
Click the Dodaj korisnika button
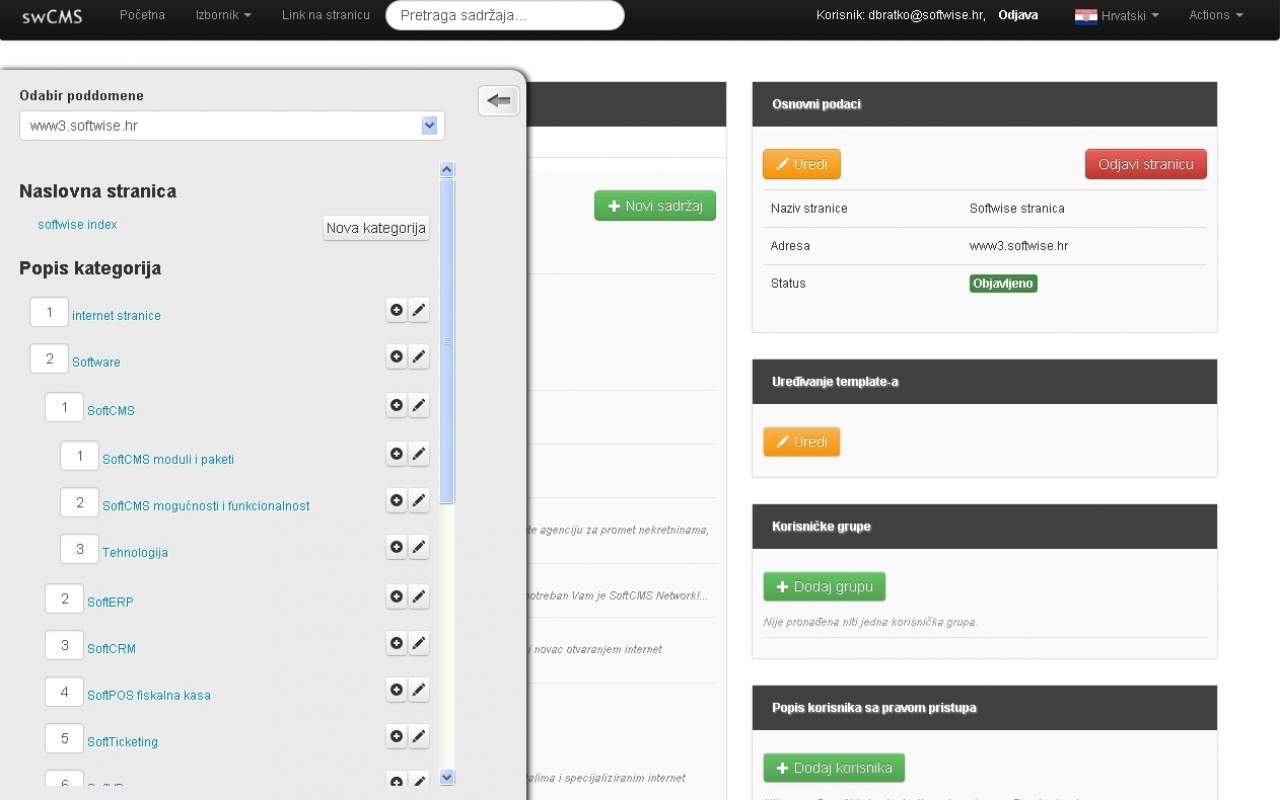834,768
